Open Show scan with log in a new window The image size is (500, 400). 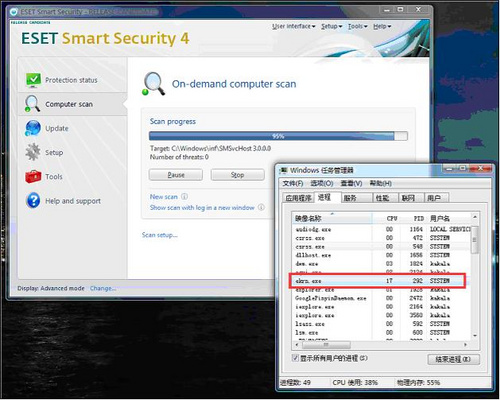click(202, 207)
